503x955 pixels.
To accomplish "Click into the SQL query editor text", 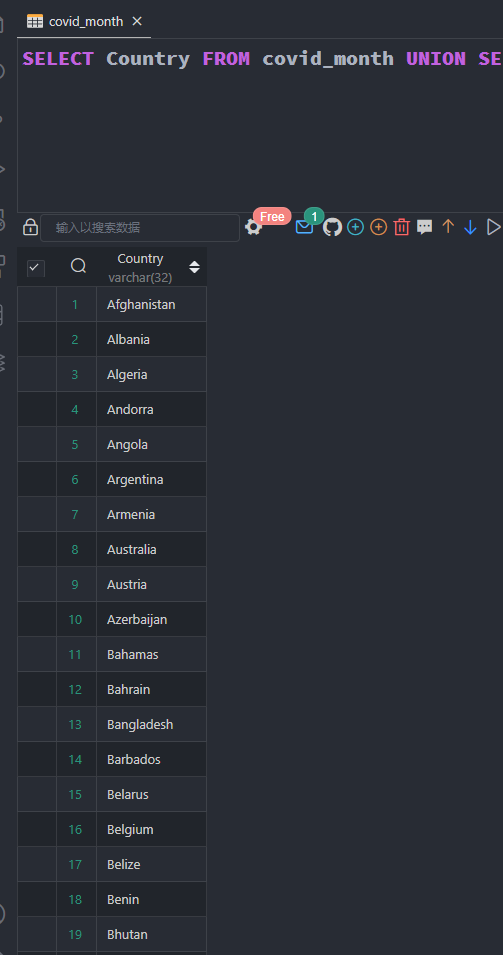I will click(260, 58).
